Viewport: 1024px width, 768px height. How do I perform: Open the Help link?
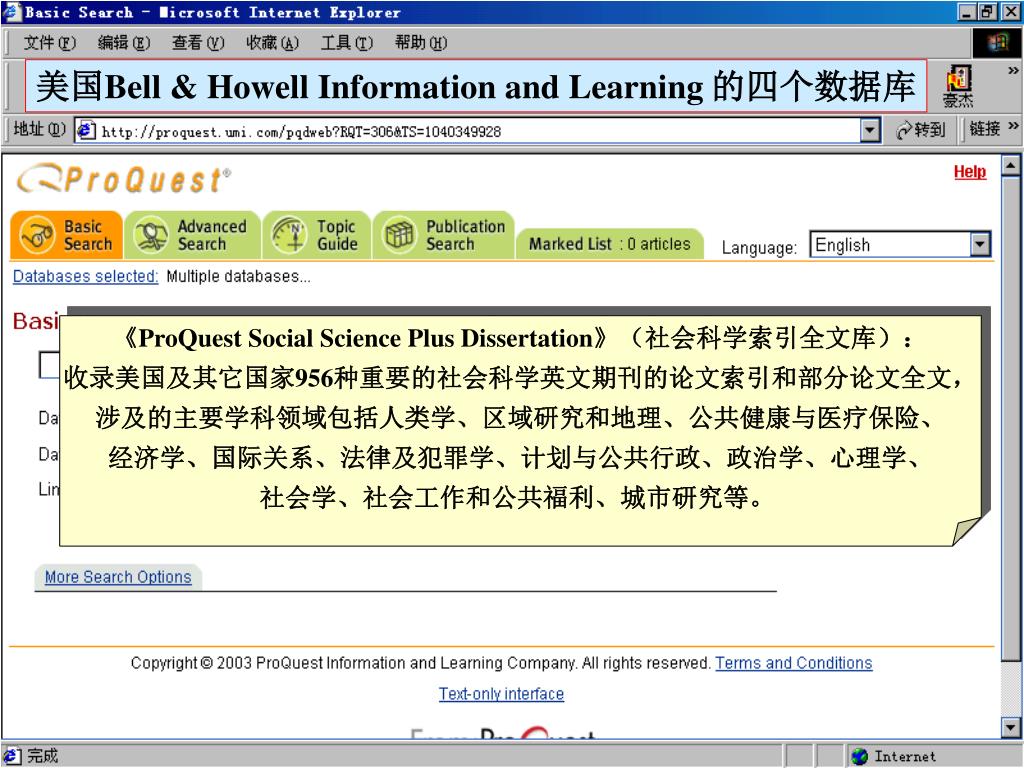pyautogui.click(x=970, y=172)
